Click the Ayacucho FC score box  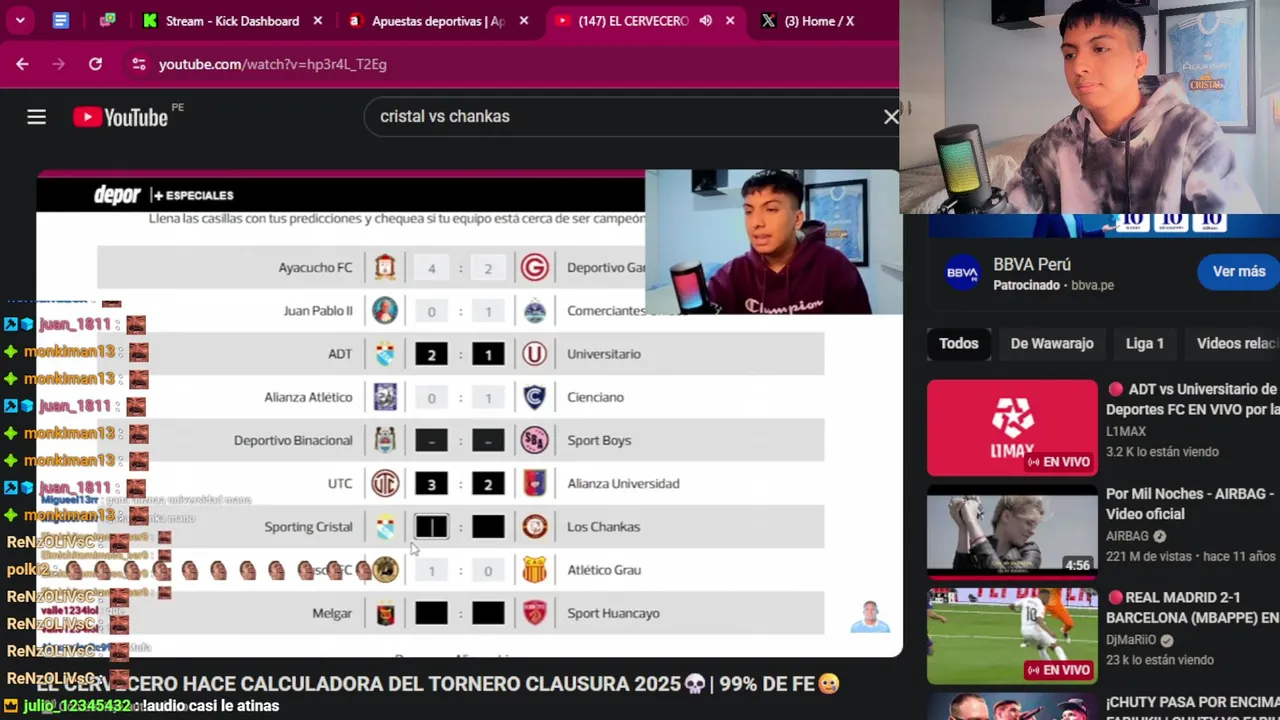[x=431, y=268]
